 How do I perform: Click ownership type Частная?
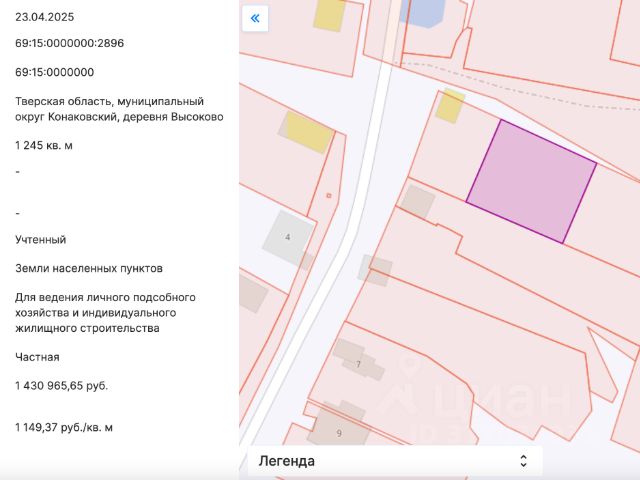[x=37, y=357]
